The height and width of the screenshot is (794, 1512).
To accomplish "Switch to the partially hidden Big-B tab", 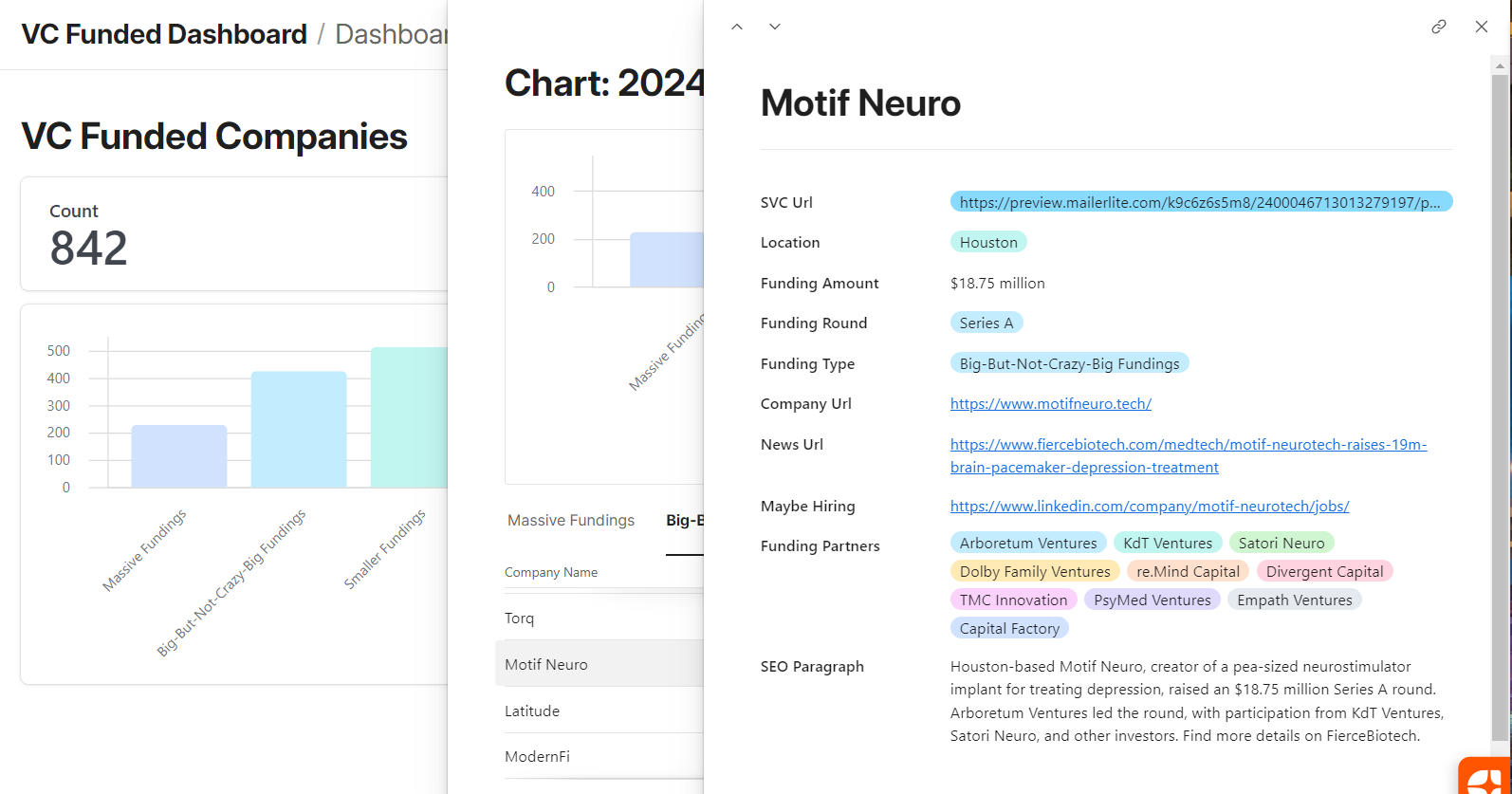I will [x=685, y=521].
